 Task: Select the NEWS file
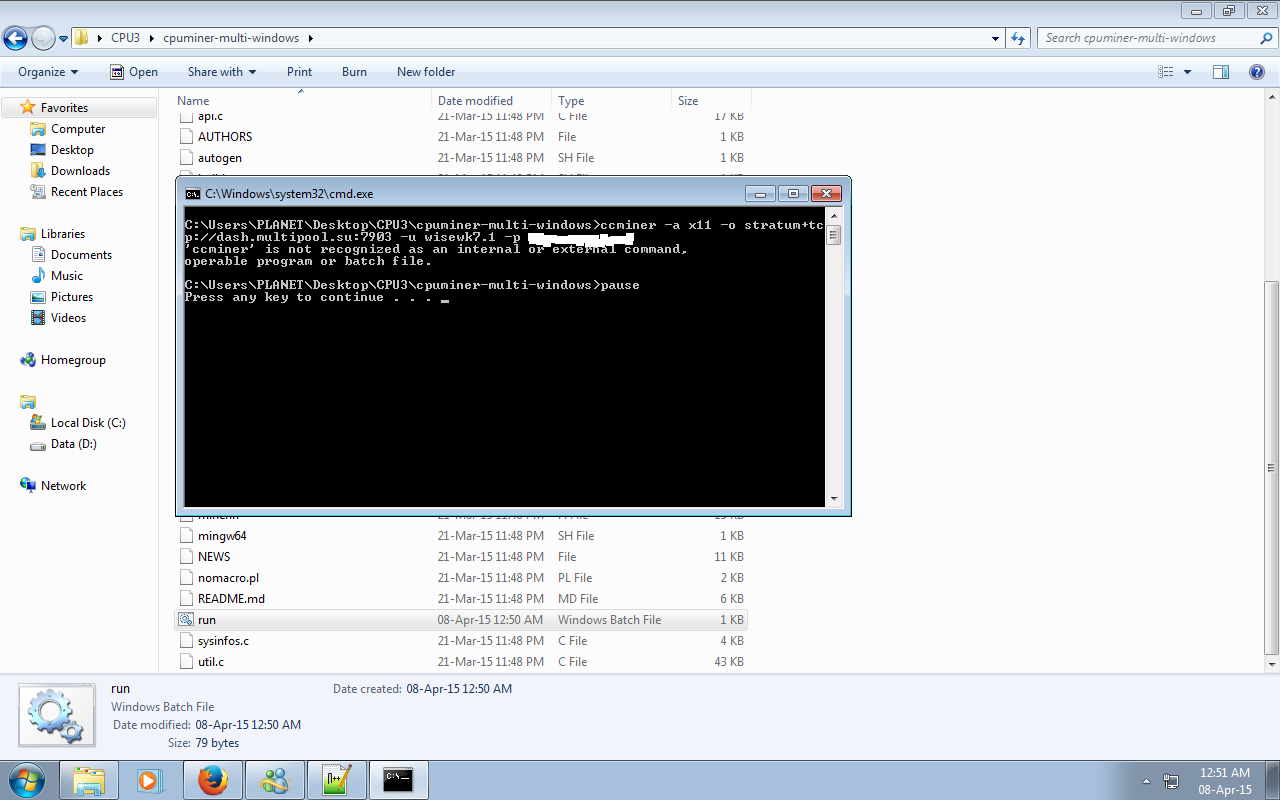(214, 557)
